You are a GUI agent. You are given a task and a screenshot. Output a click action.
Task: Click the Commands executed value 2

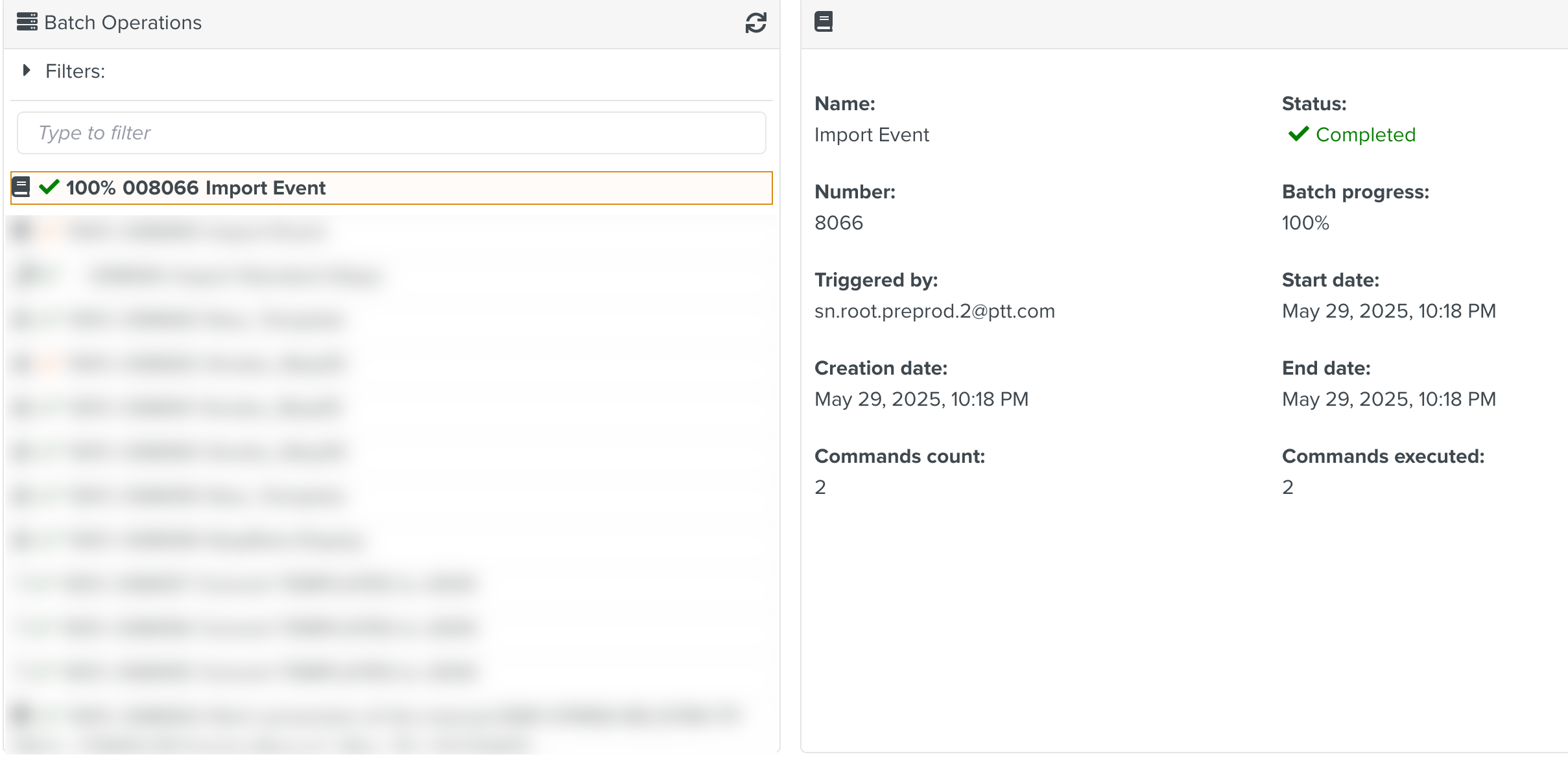coord(1287,487)
